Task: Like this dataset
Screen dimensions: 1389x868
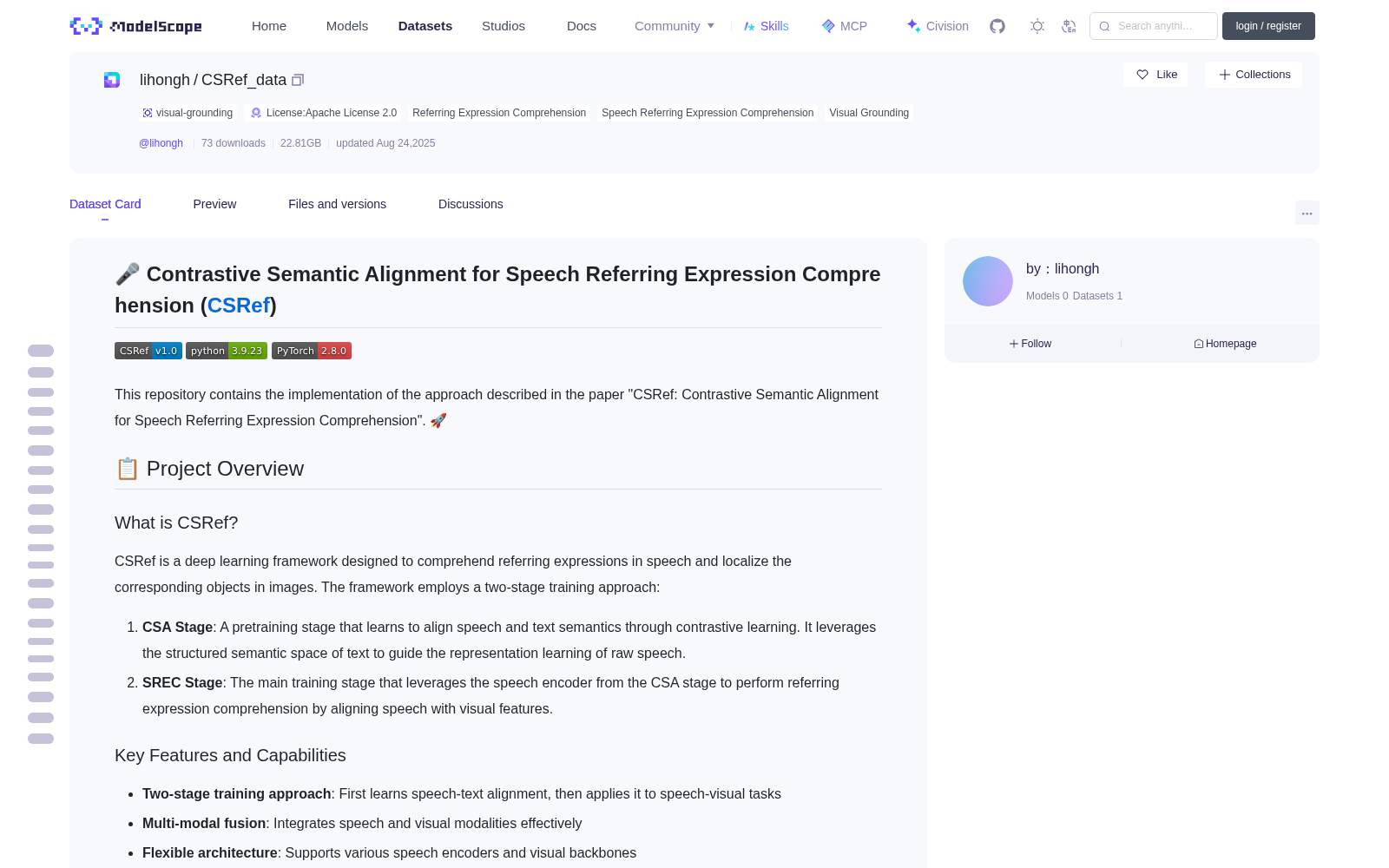Action: 1155,75
